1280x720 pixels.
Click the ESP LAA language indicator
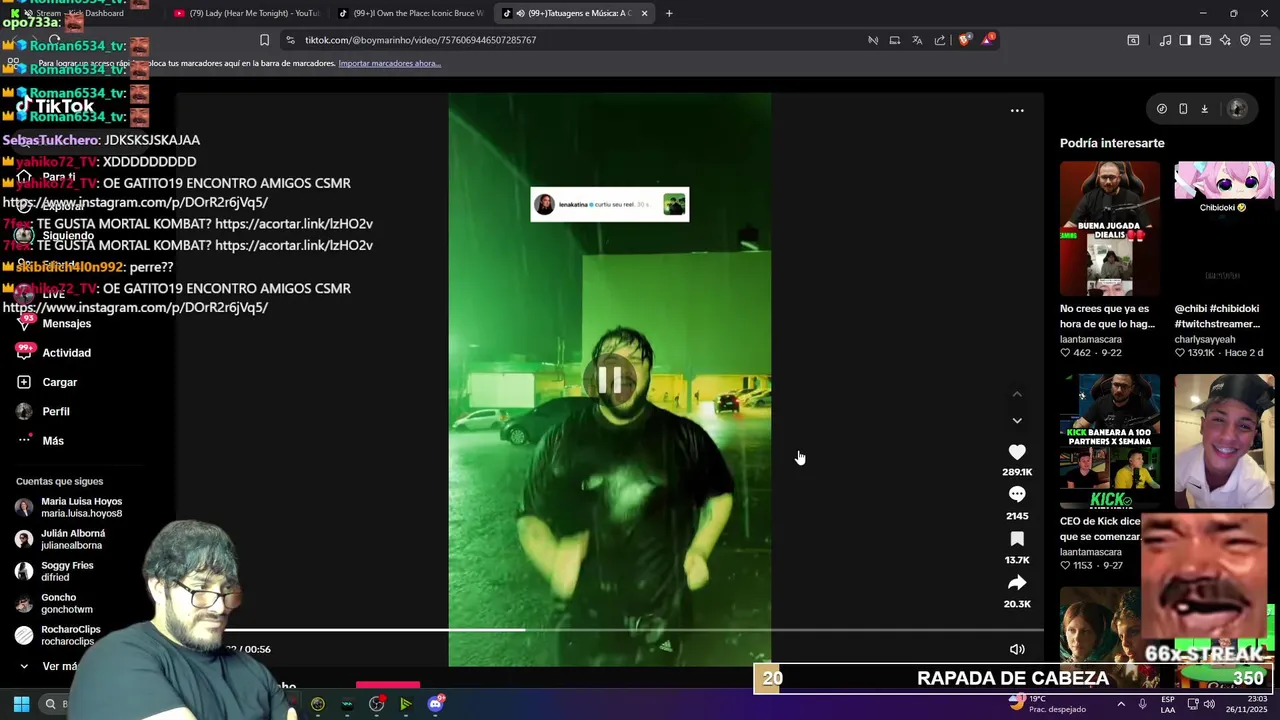pos(1168,704)
